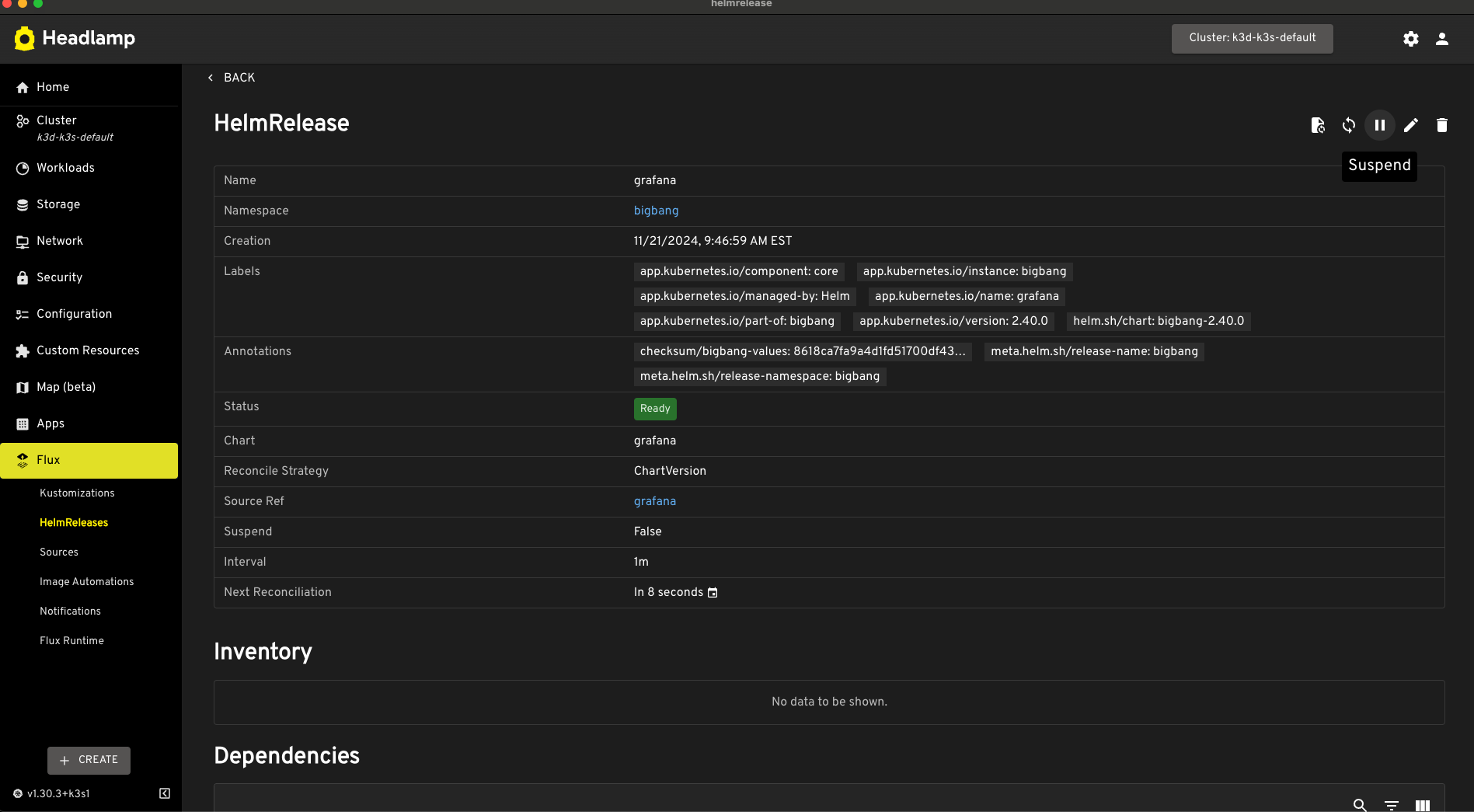Expand the Custom Resources section
This screenshot has height=812, width=1474.
pos(88,350)
